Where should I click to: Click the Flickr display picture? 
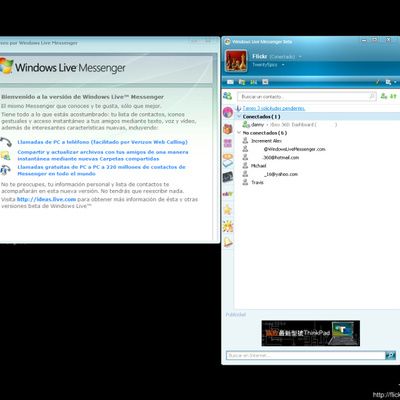click(x=236, y=61)
